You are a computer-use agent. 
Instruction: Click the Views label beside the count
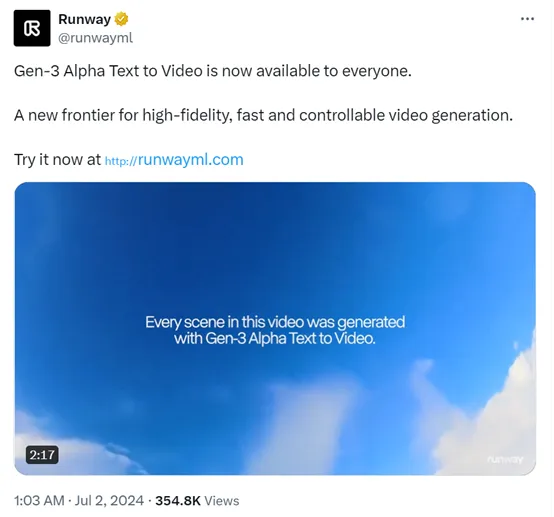pos(222,500)
